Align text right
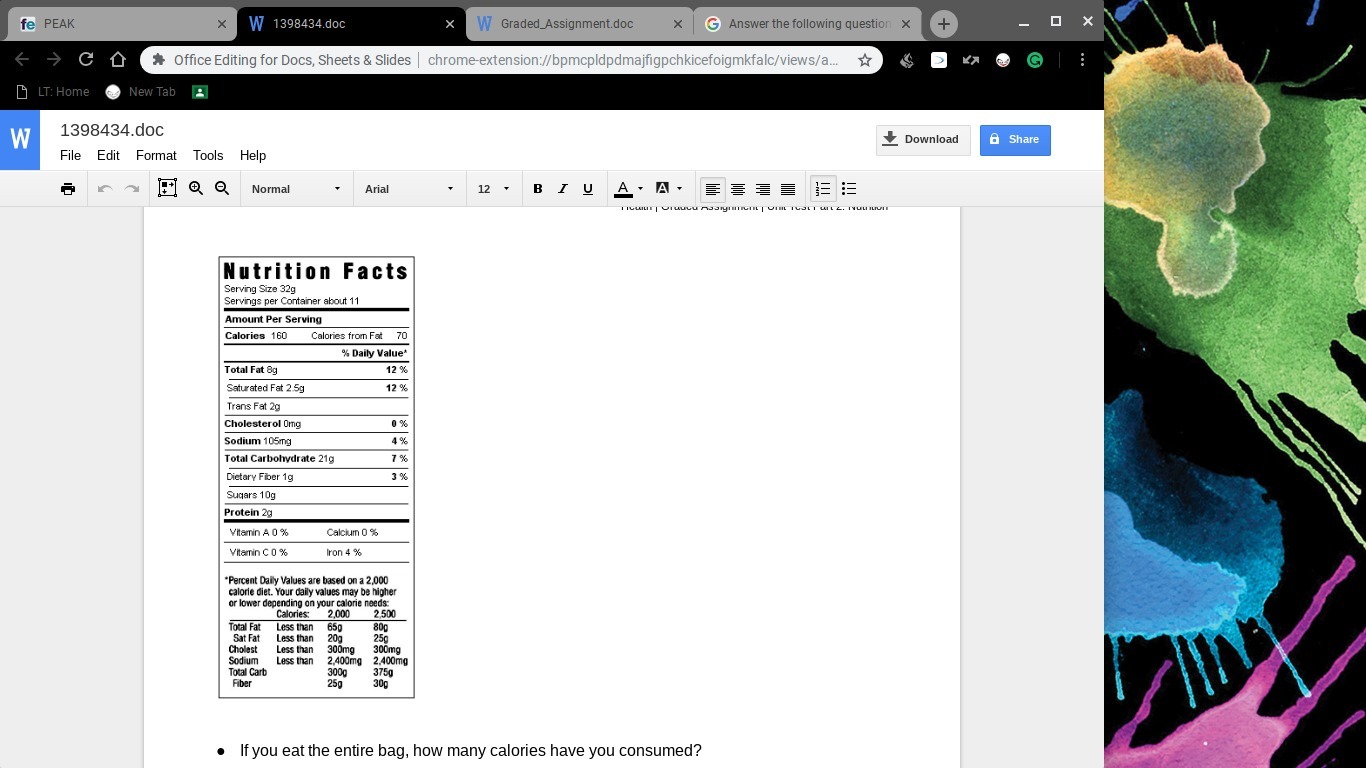The height and width of the screenshot is (768, 1366). [x=763, y=189]
